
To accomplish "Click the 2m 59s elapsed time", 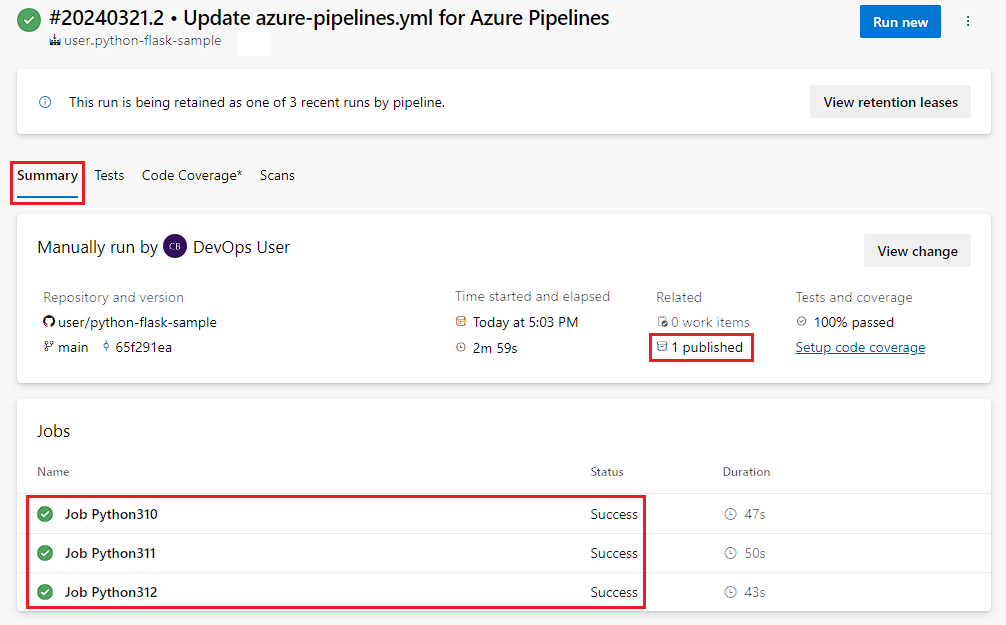I will pyautogui.click(x=495, y=348).
